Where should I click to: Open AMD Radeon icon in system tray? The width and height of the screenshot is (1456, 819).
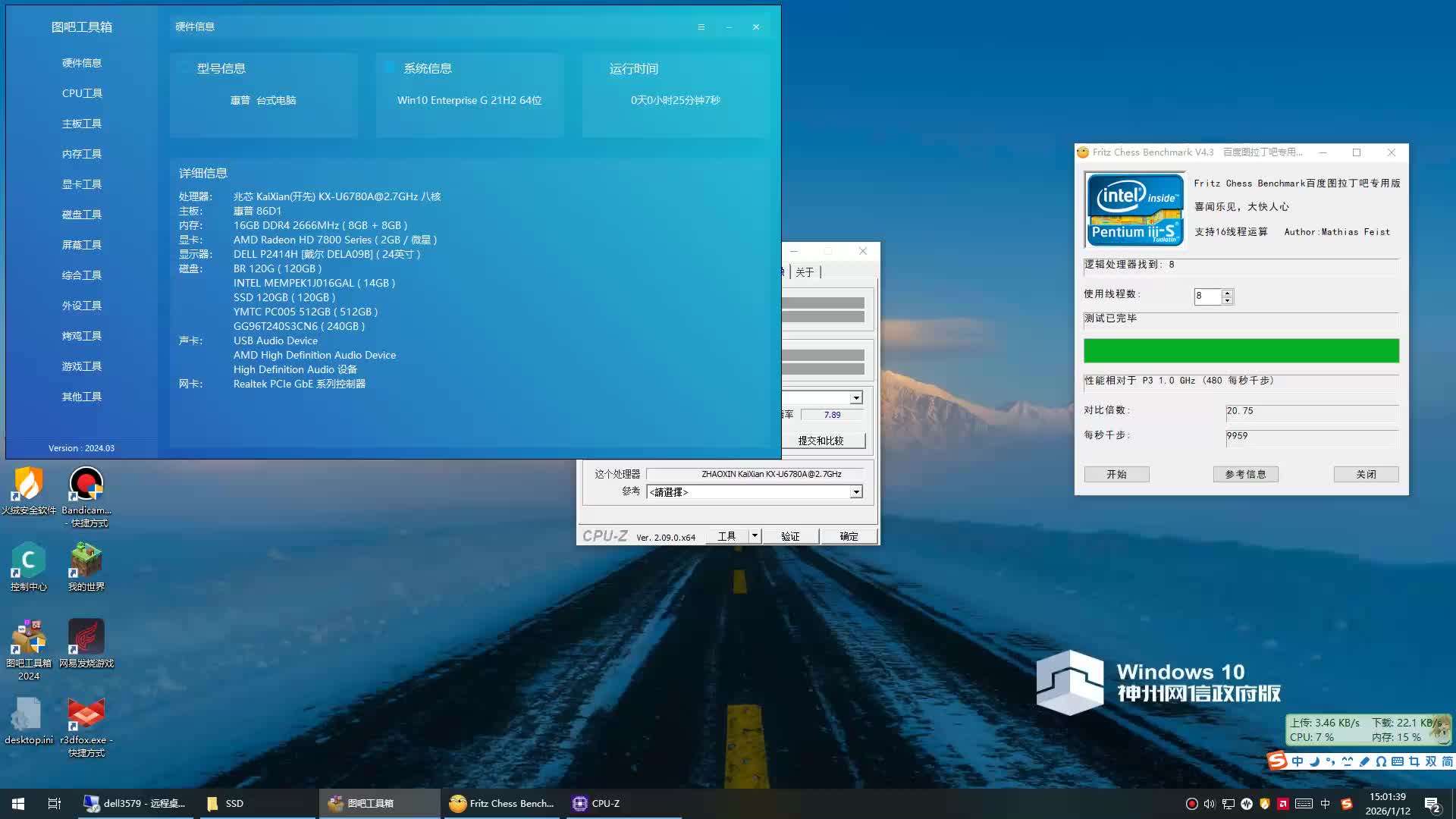click(x=1283, y=804)
